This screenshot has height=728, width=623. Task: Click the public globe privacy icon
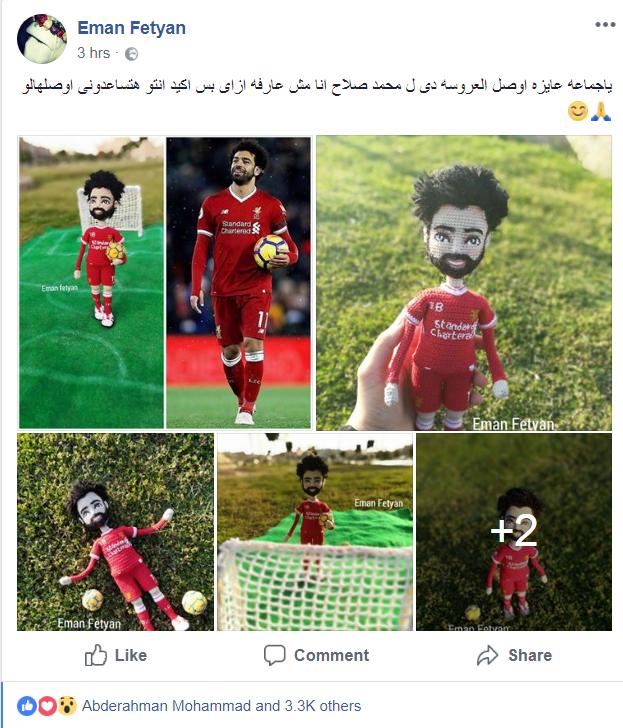click(132, 54)
